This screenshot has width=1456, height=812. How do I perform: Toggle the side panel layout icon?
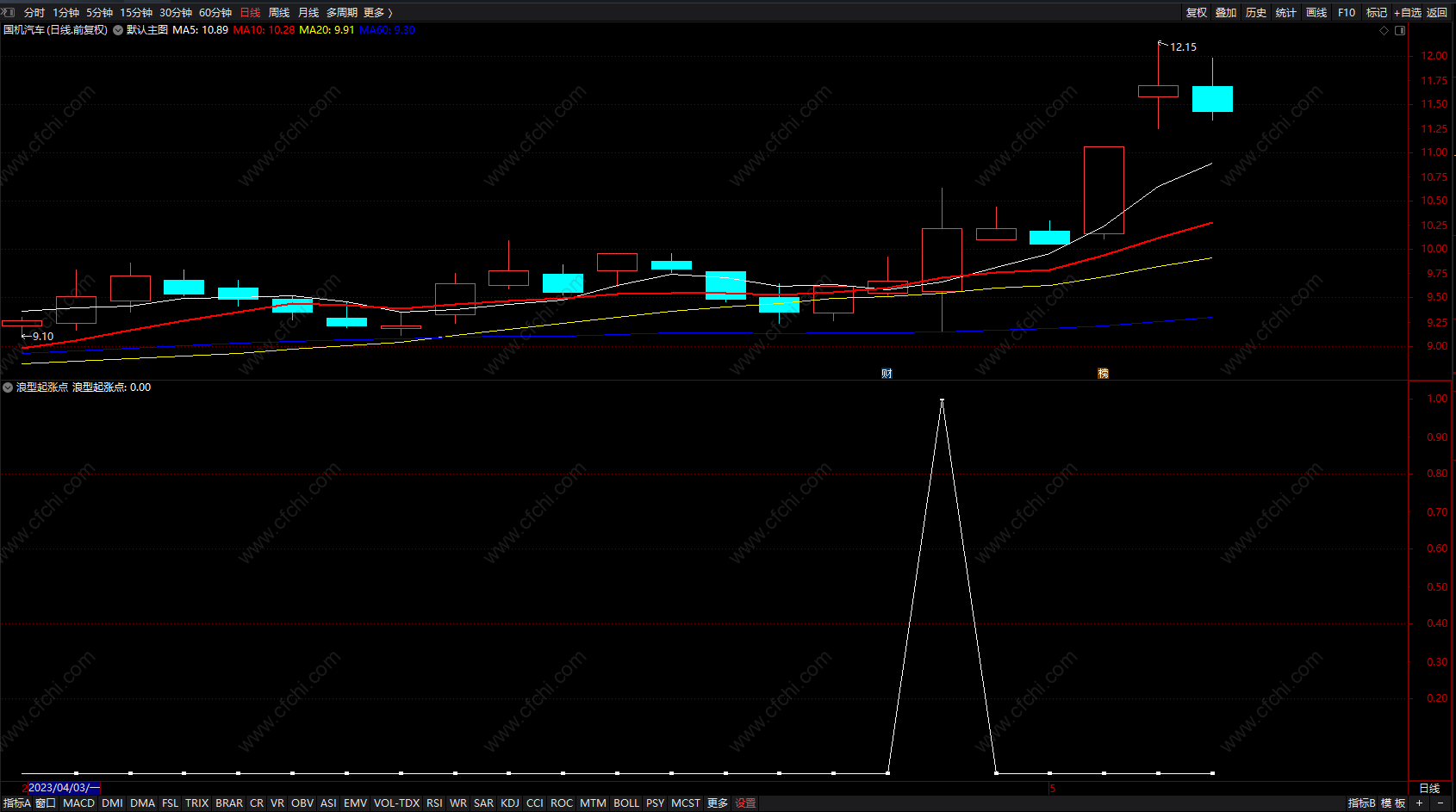tap(1400, 30)
